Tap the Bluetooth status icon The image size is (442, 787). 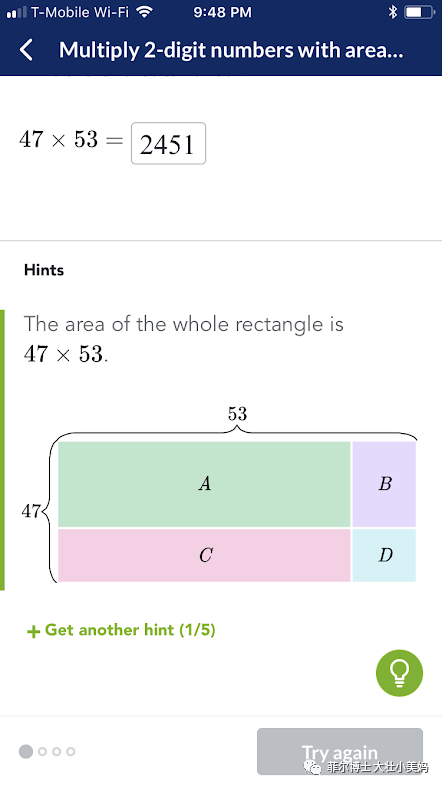coord(393,12)
